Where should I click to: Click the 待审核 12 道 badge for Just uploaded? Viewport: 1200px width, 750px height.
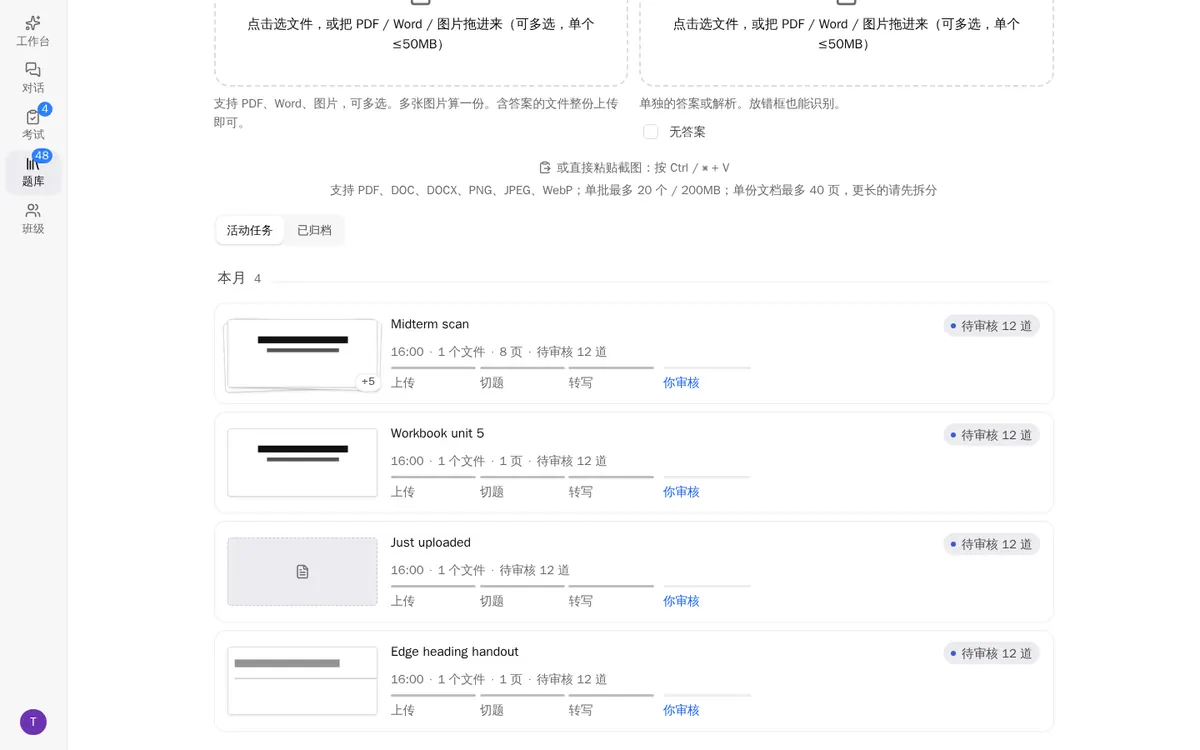click(x=991, y=544)
